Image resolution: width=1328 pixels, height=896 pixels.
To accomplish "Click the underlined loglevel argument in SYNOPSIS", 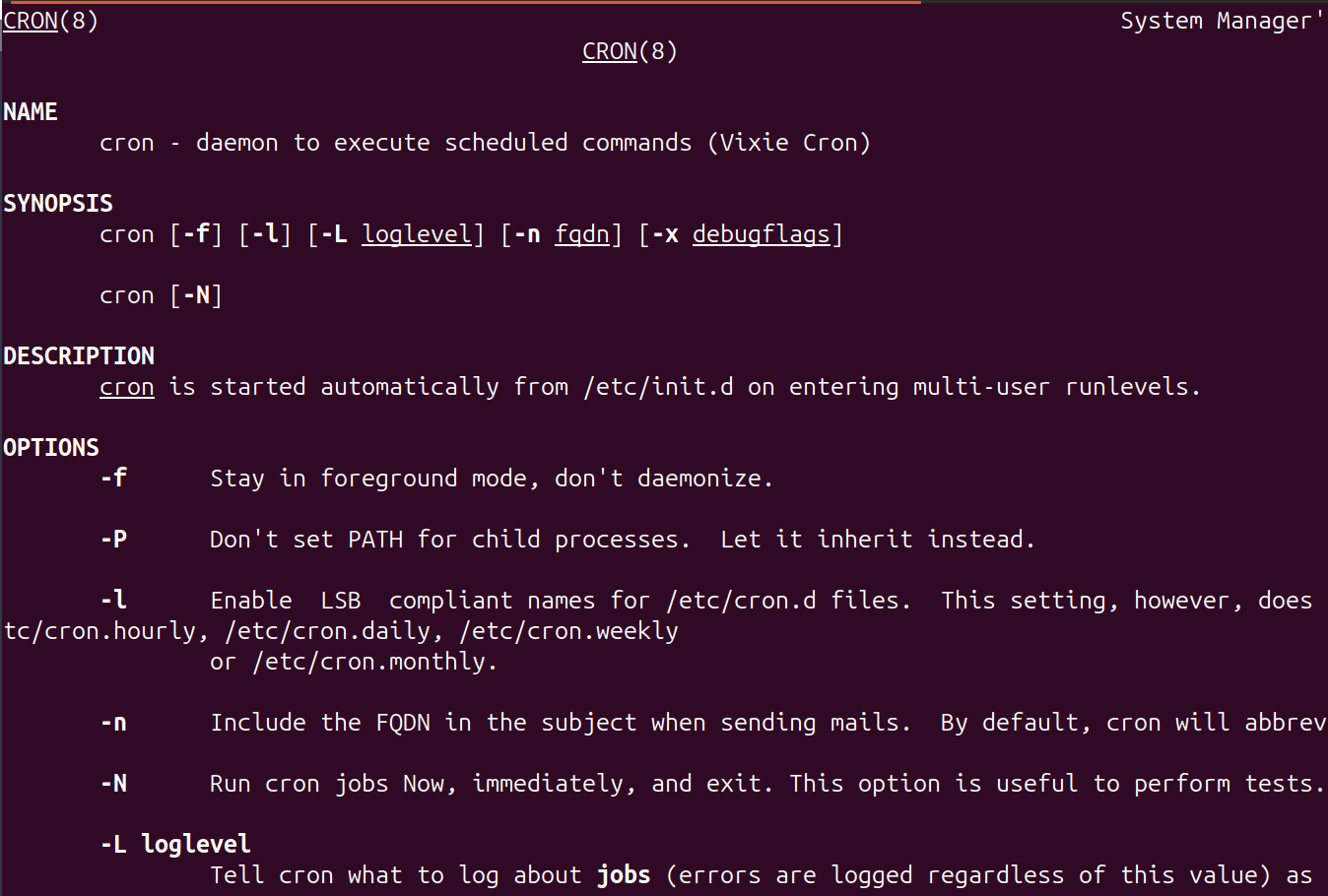I will pyautogui.click(x=417, y=234).
